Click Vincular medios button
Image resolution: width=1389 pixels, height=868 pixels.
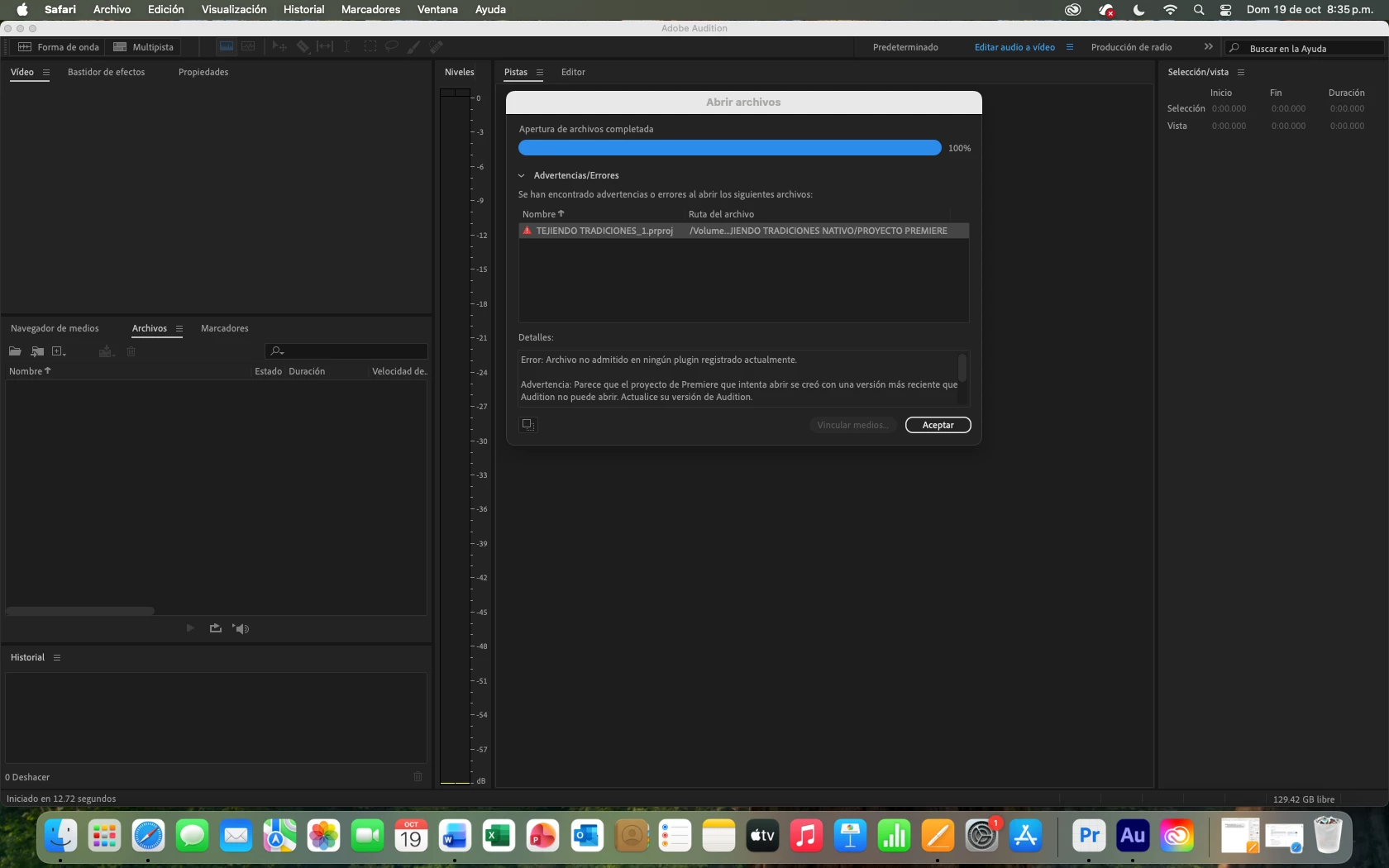point(852,425)
